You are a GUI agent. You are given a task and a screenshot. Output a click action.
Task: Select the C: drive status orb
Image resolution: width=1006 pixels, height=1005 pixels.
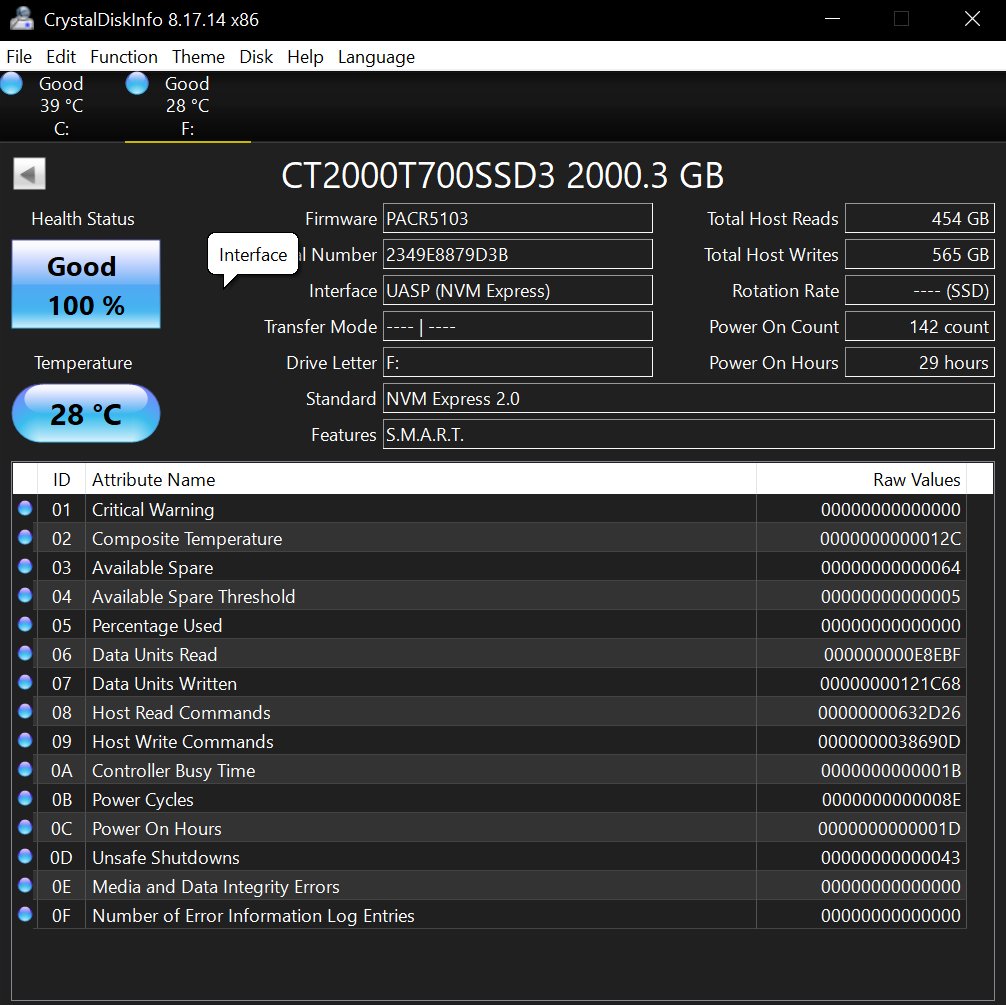(11, 84)
